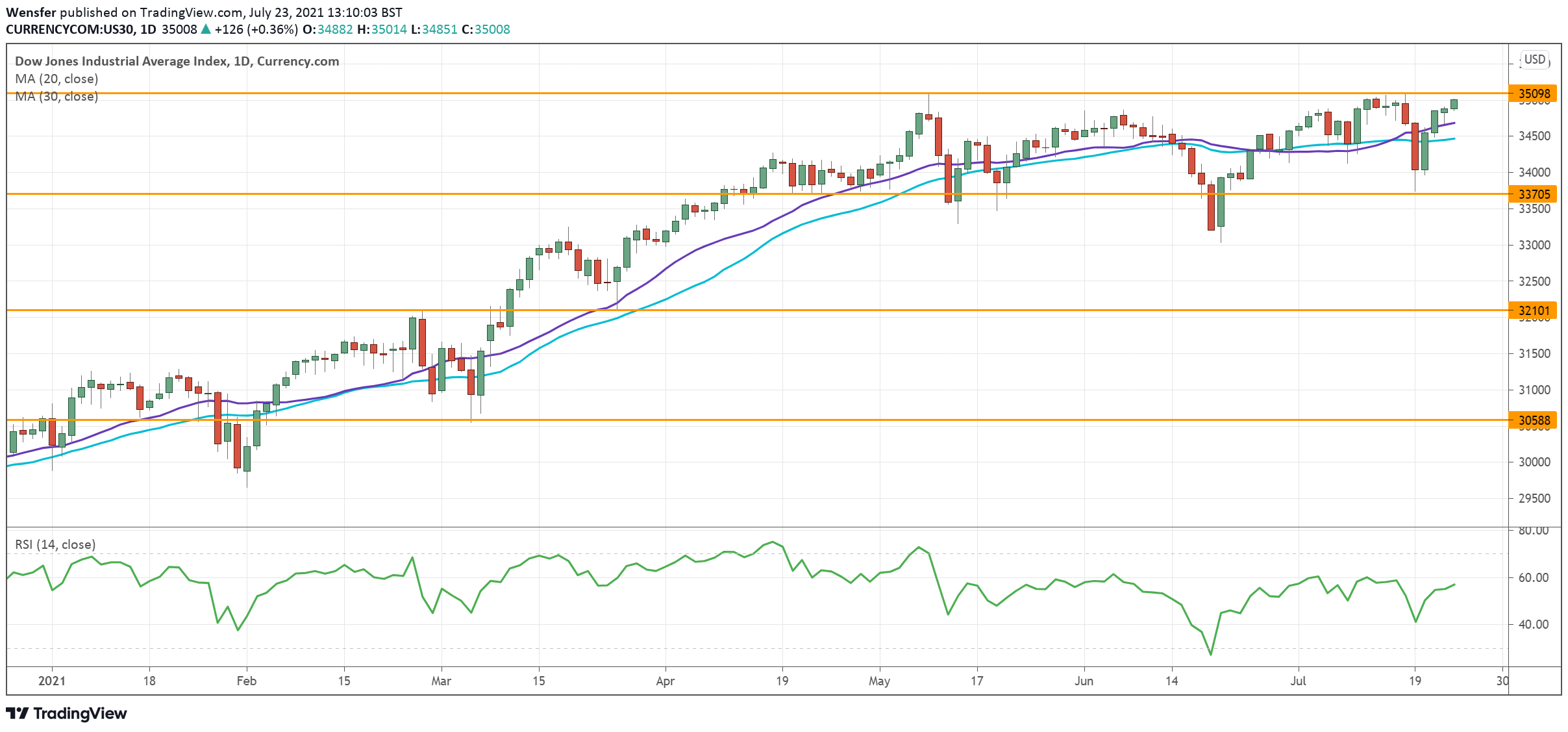Click the Feb label on time axis
1568x732 pixels.
[246, 681]
